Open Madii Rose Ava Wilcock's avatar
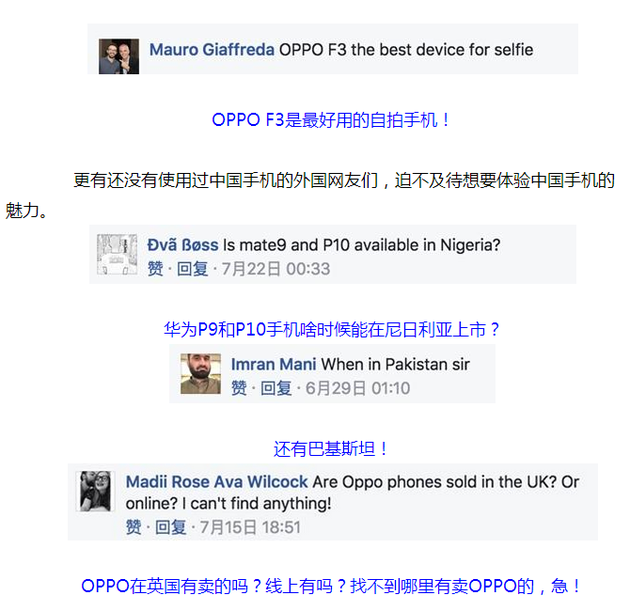 (x=95, y=491)
